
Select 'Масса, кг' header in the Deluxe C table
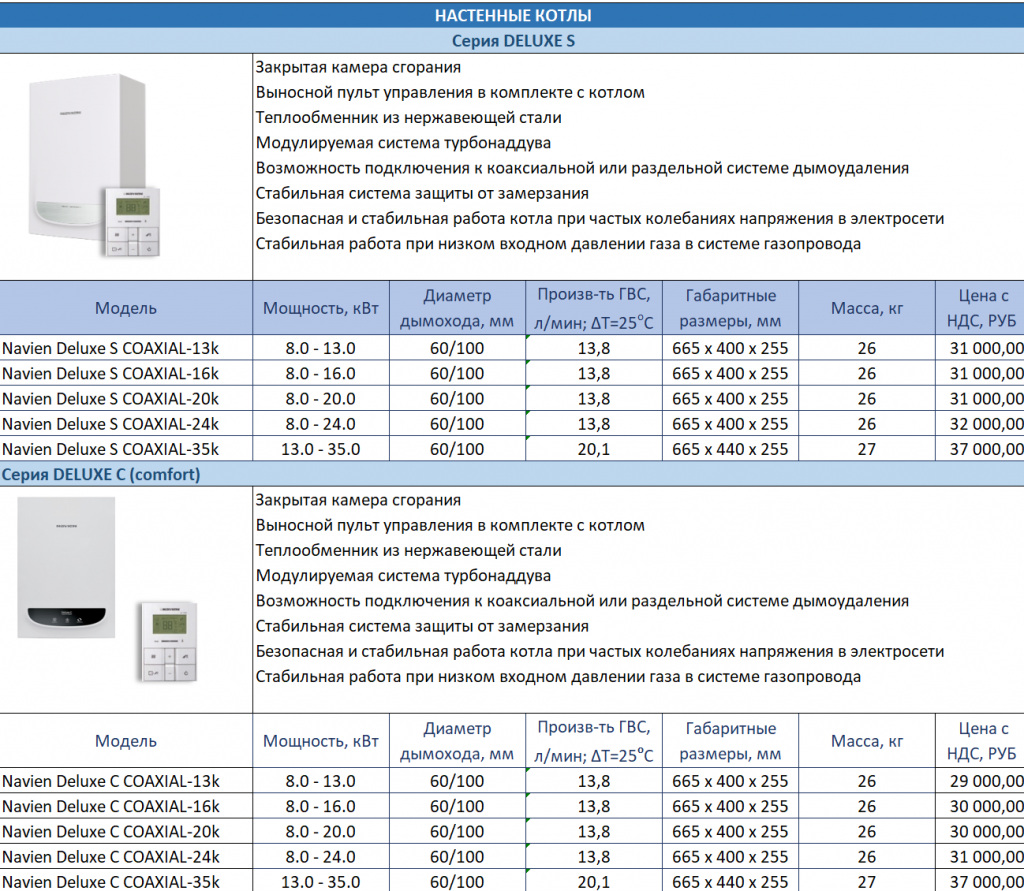[x=867, y=741]
